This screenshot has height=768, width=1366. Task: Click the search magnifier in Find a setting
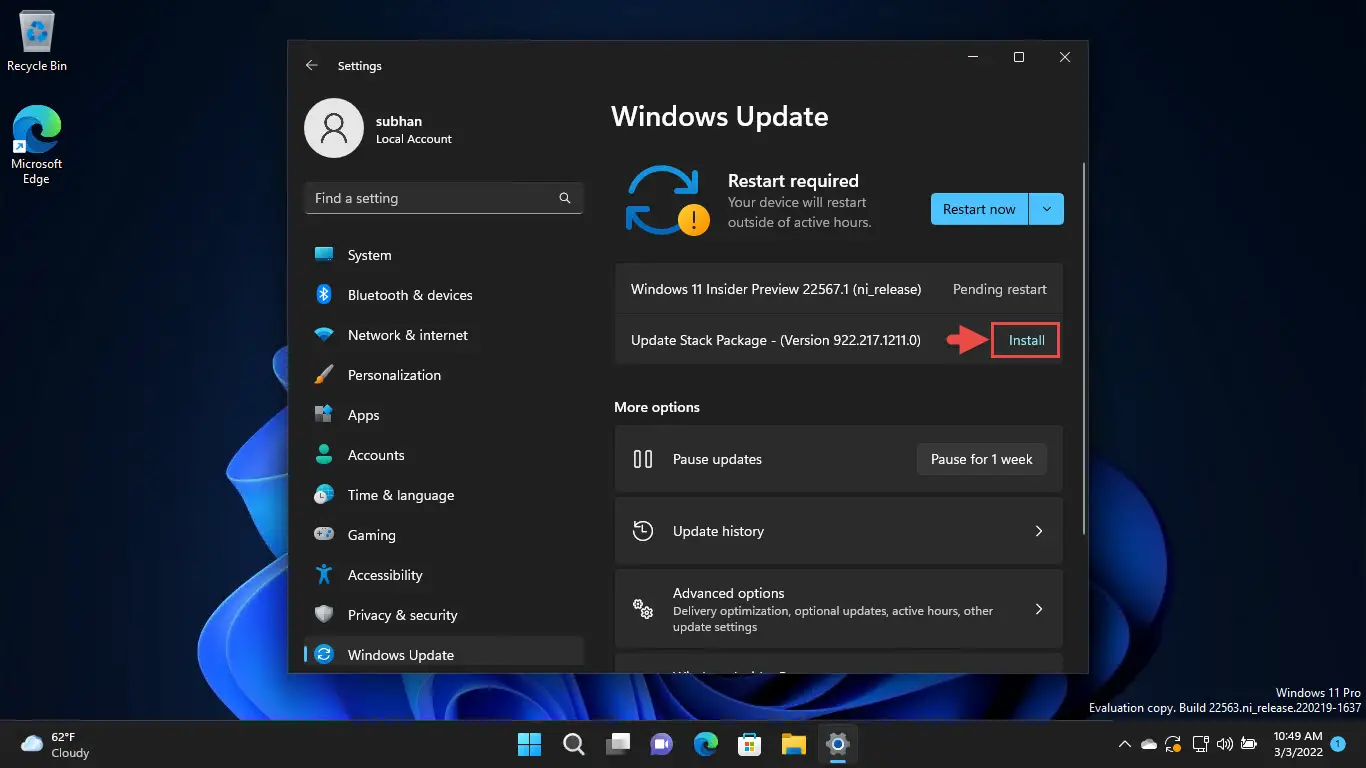pyautogui.click(x=565, y=198)
